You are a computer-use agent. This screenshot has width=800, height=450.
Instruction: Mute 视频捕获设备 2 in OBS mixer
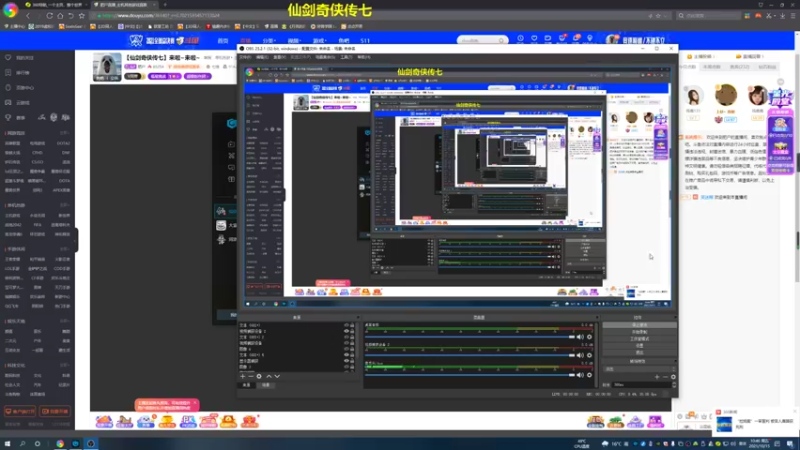point(581,355)
